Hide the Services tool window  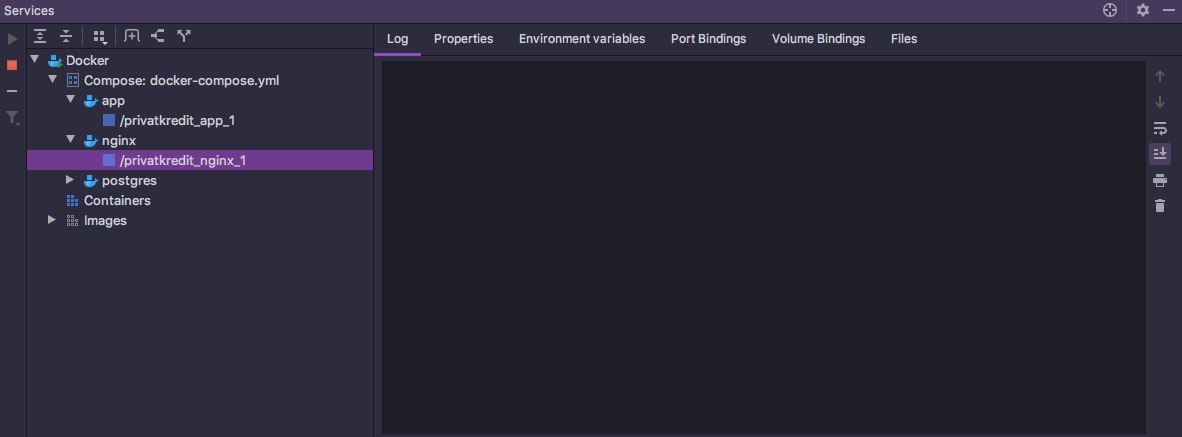(x=1169, y=11)
